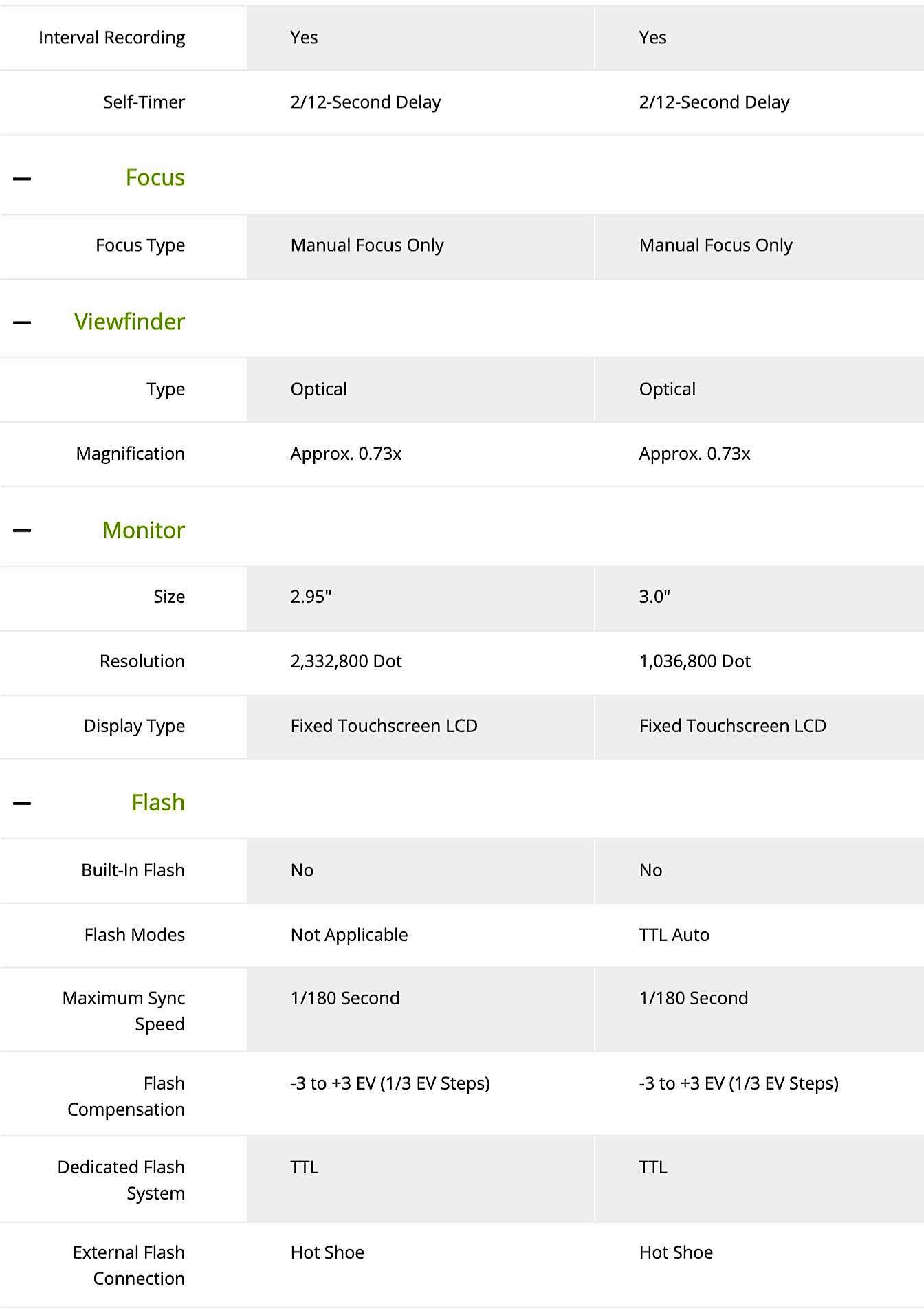Select the Self-Timer row label
The image size is (924, 1315).
[144, 102]
